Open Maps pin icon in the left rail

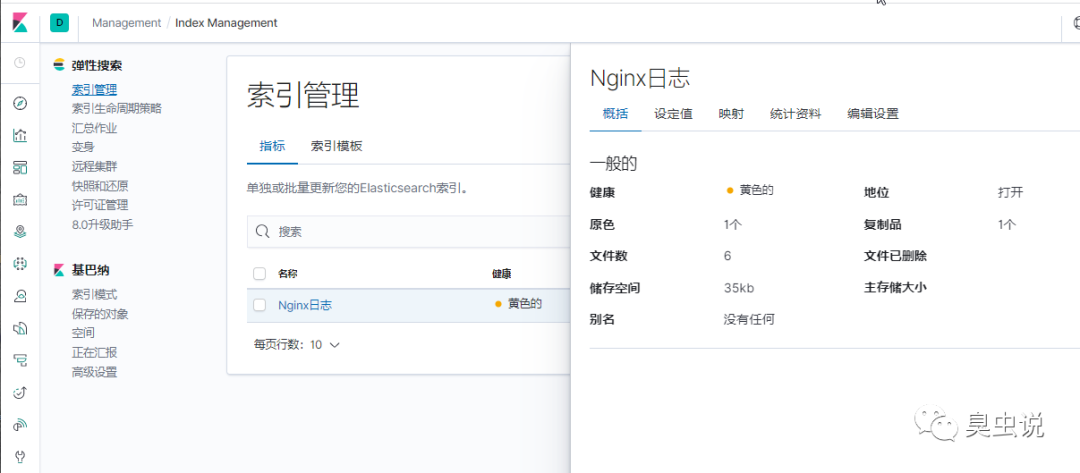(20, 232)
